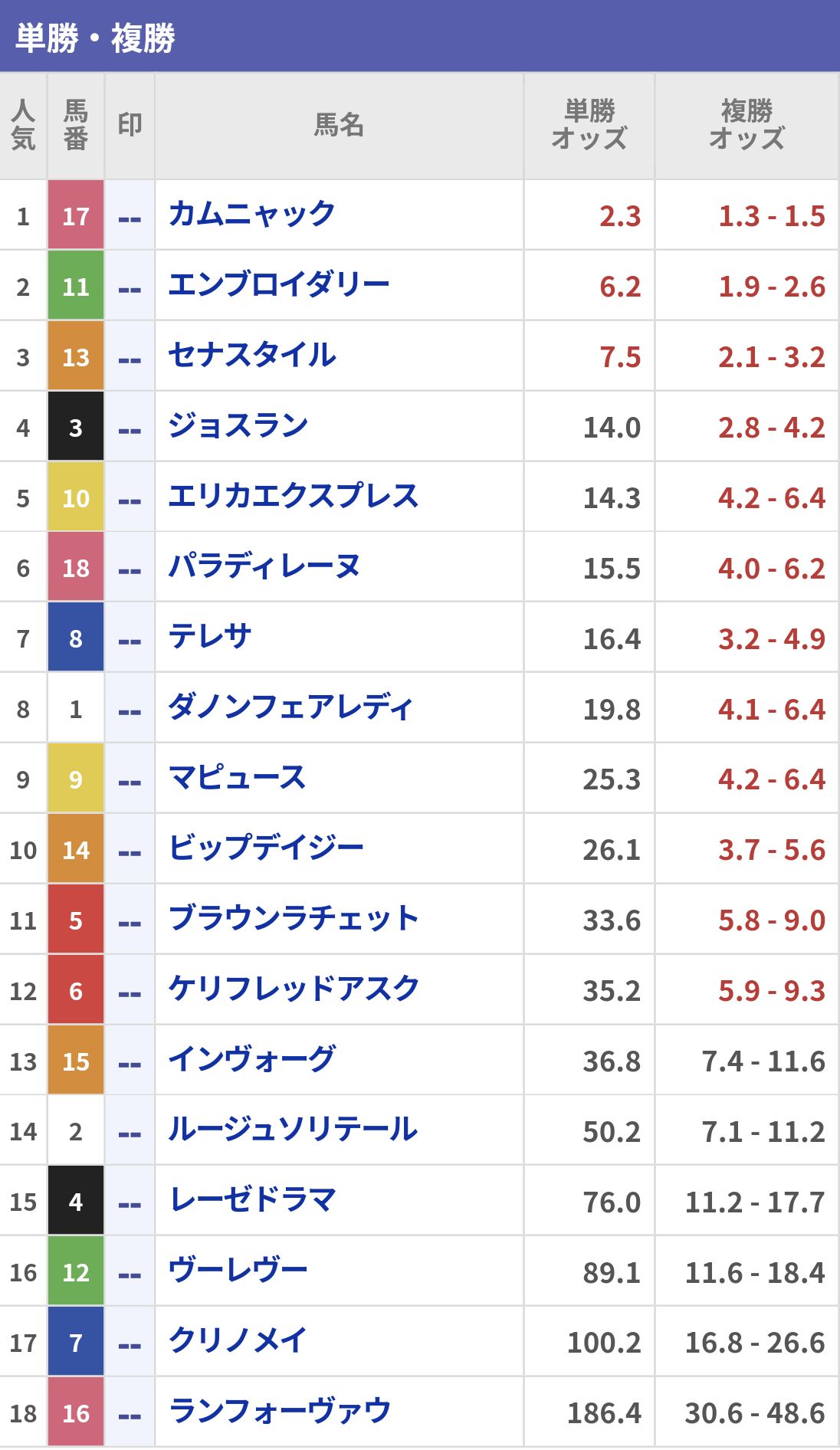Open エリカエクスプレス horse page

294,497
